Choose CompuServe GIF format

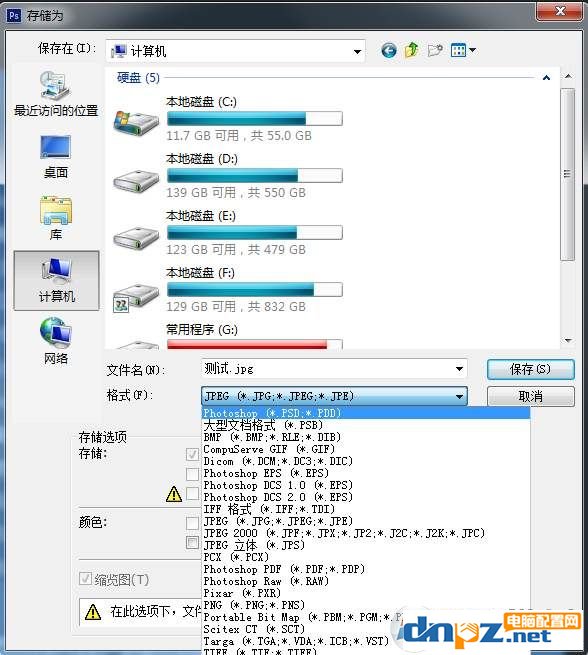click(366, 449)
